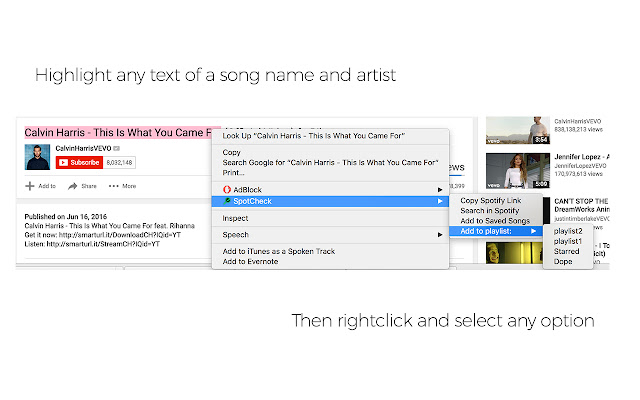This screenshot has height=400, width=640.
Task: Choose the Starred playlist entry
Action: (567, 251)
